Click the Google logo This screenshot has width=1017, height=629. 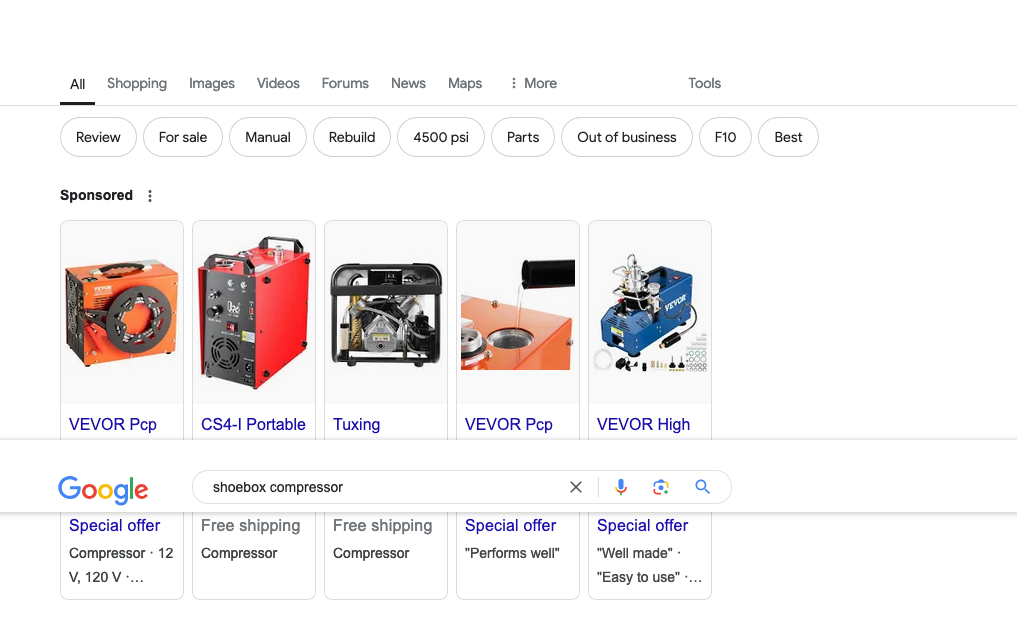[x=103, y=490]
